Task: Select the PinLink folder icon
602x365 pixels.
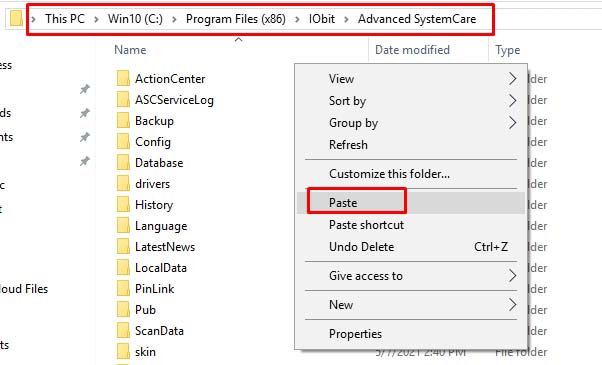Action: pos(123,289)
